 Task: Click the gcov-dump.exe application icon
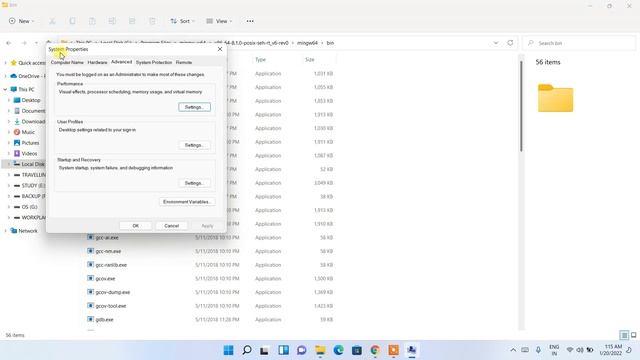point(91,292)
